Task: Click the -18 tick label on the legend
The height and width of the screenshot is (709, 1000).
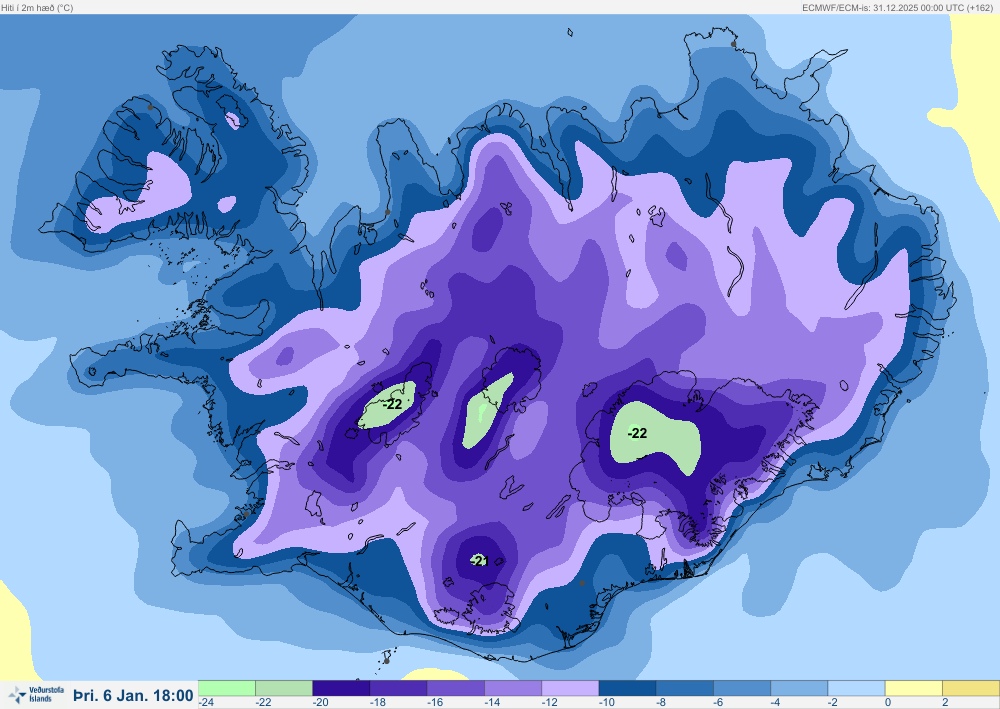Action: point(378,703)
